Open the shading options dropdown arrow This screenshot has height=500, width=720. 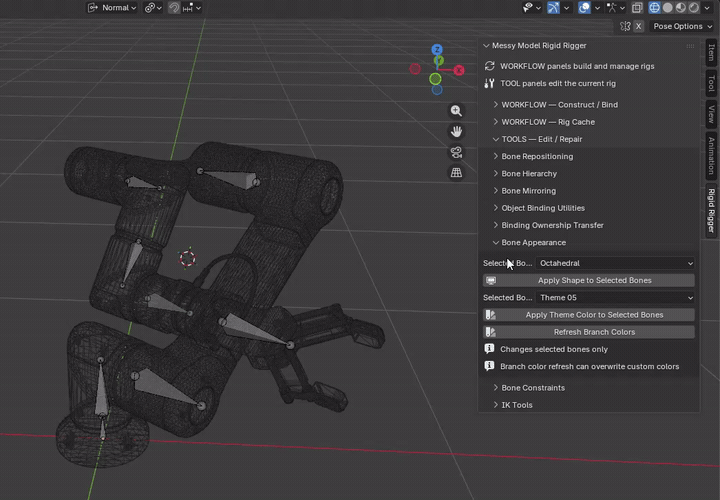pos(707,8)
